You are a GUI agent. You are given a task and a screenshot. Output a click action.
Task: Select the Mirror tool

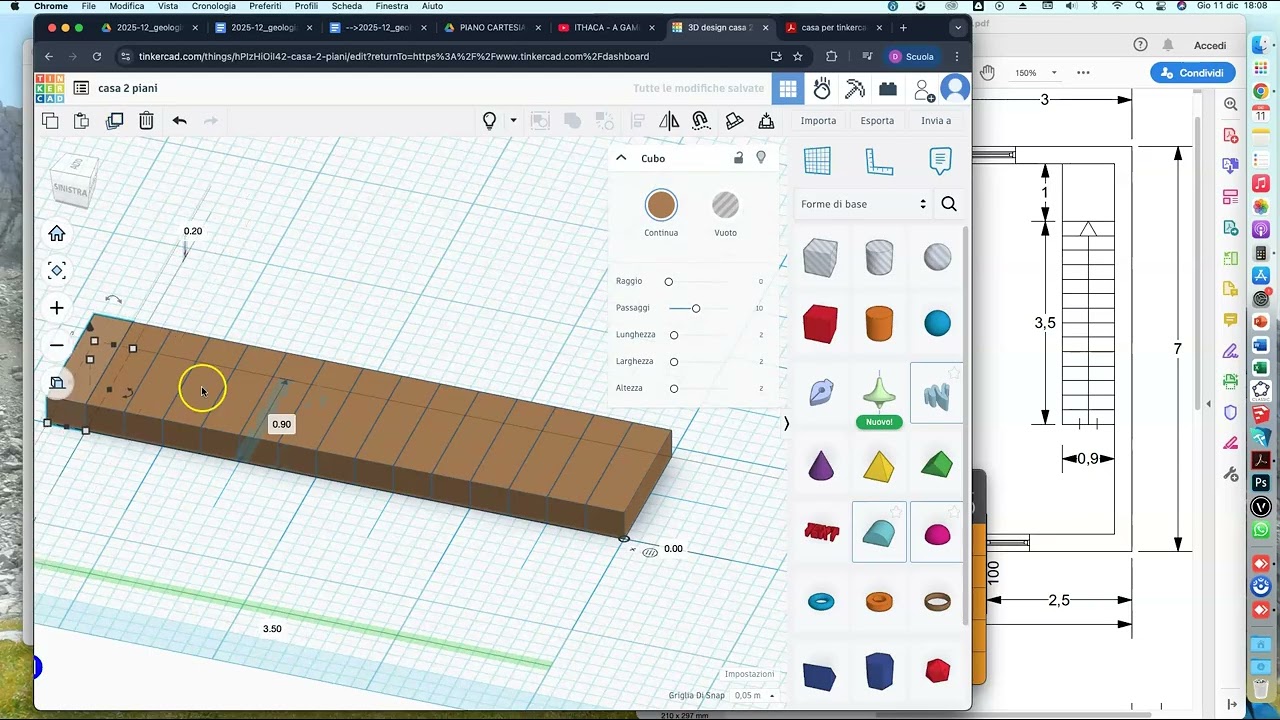click(x=669, y=121)
